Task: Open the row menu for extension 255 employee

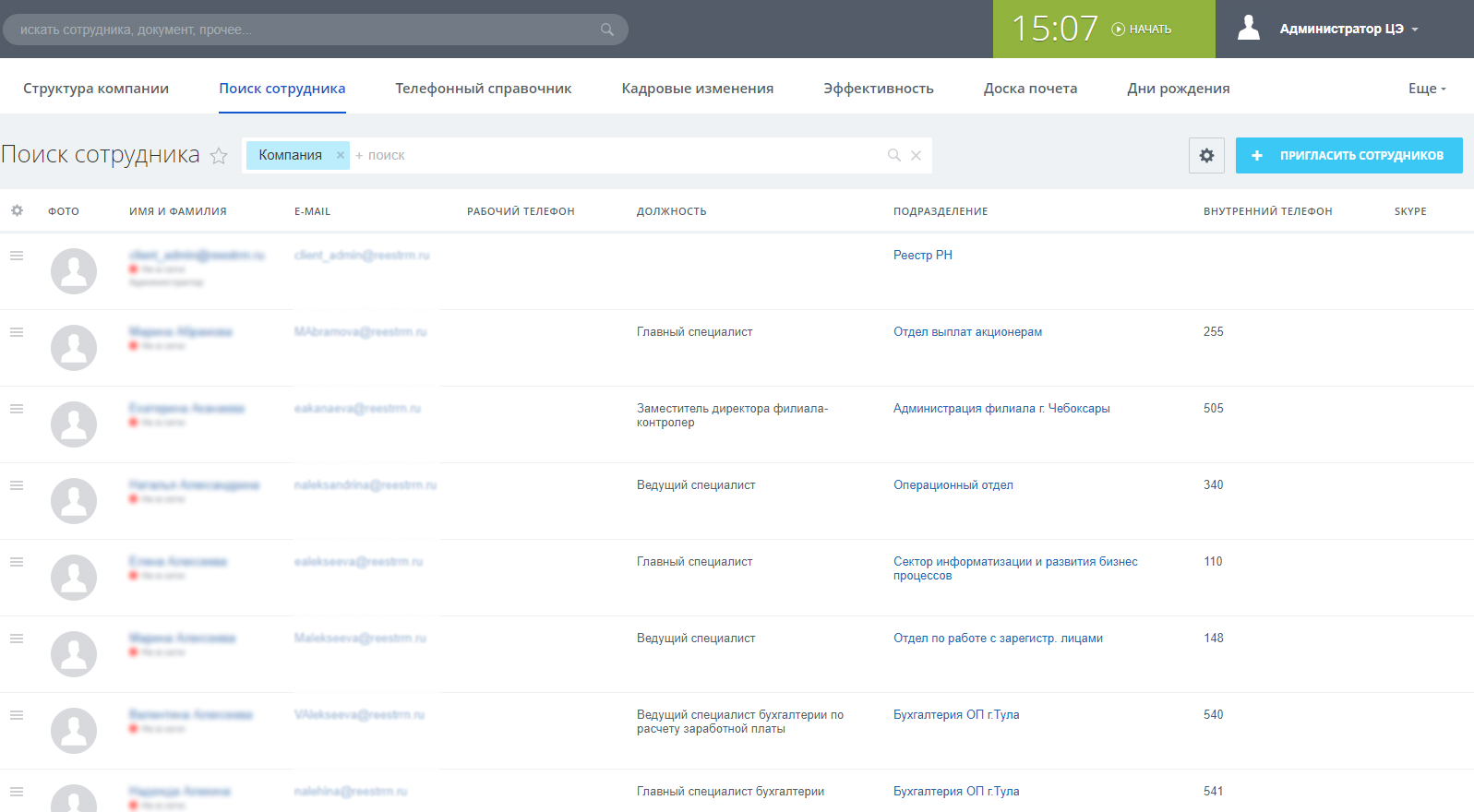Action: pyautogui.click(x=17, y=332)
